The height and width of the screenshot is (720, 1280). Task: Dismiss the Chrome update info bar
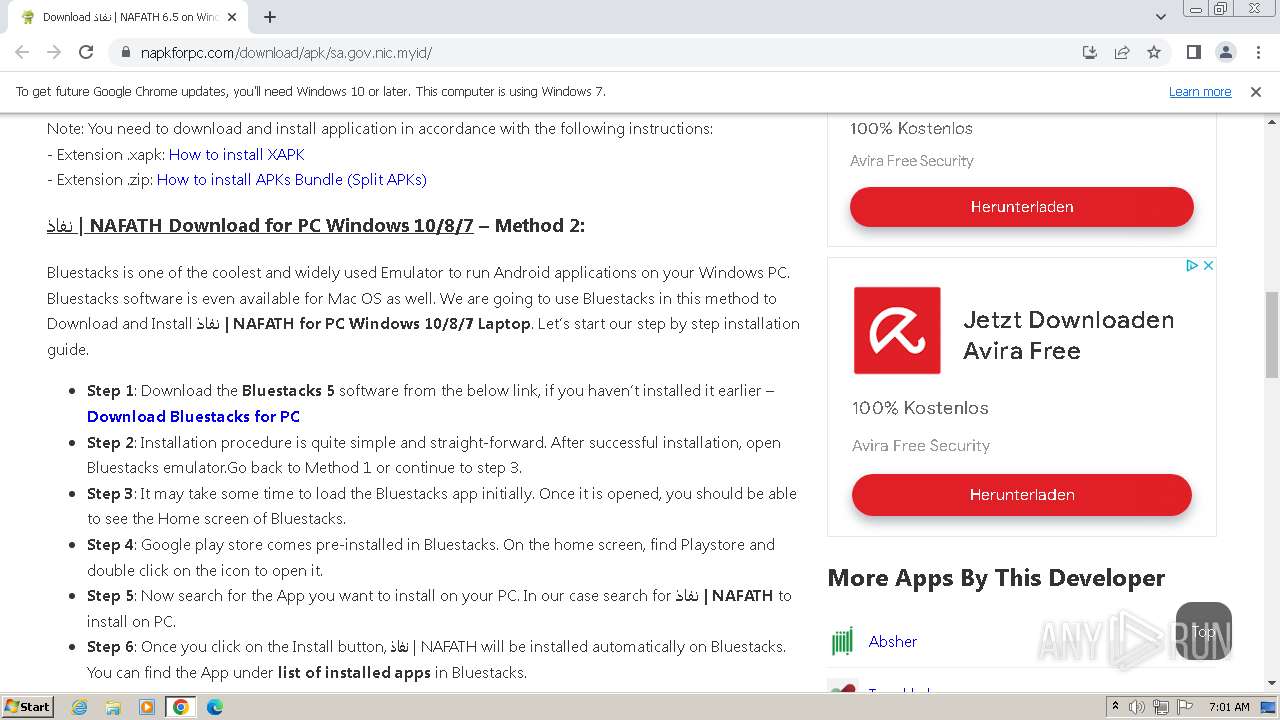pyautogui.click(x=1256, y=91)
